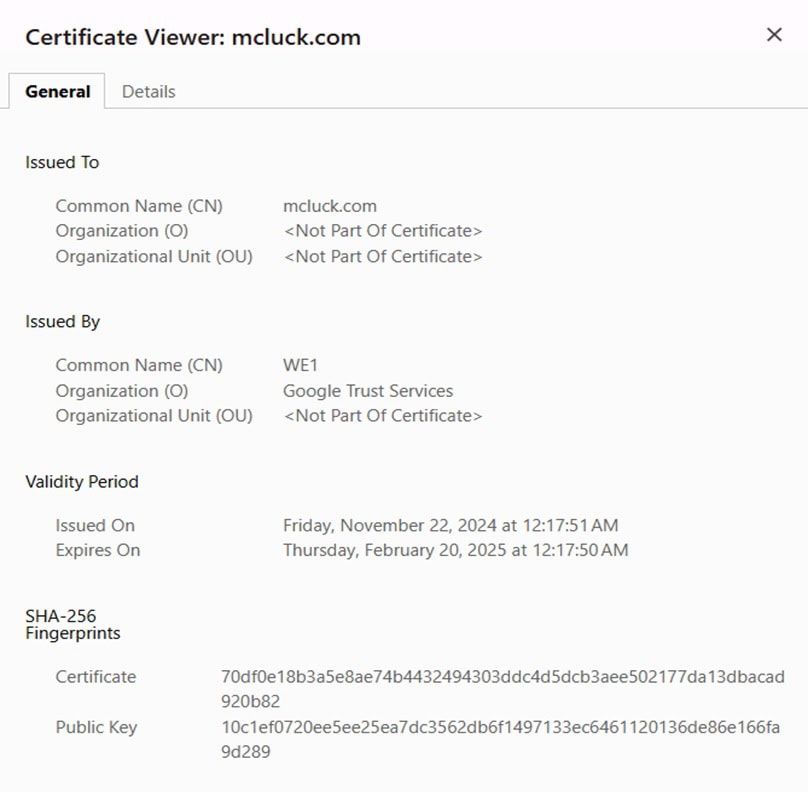
Task: Click the mcluck.com common name value
Action: click(x=330, y=206)
